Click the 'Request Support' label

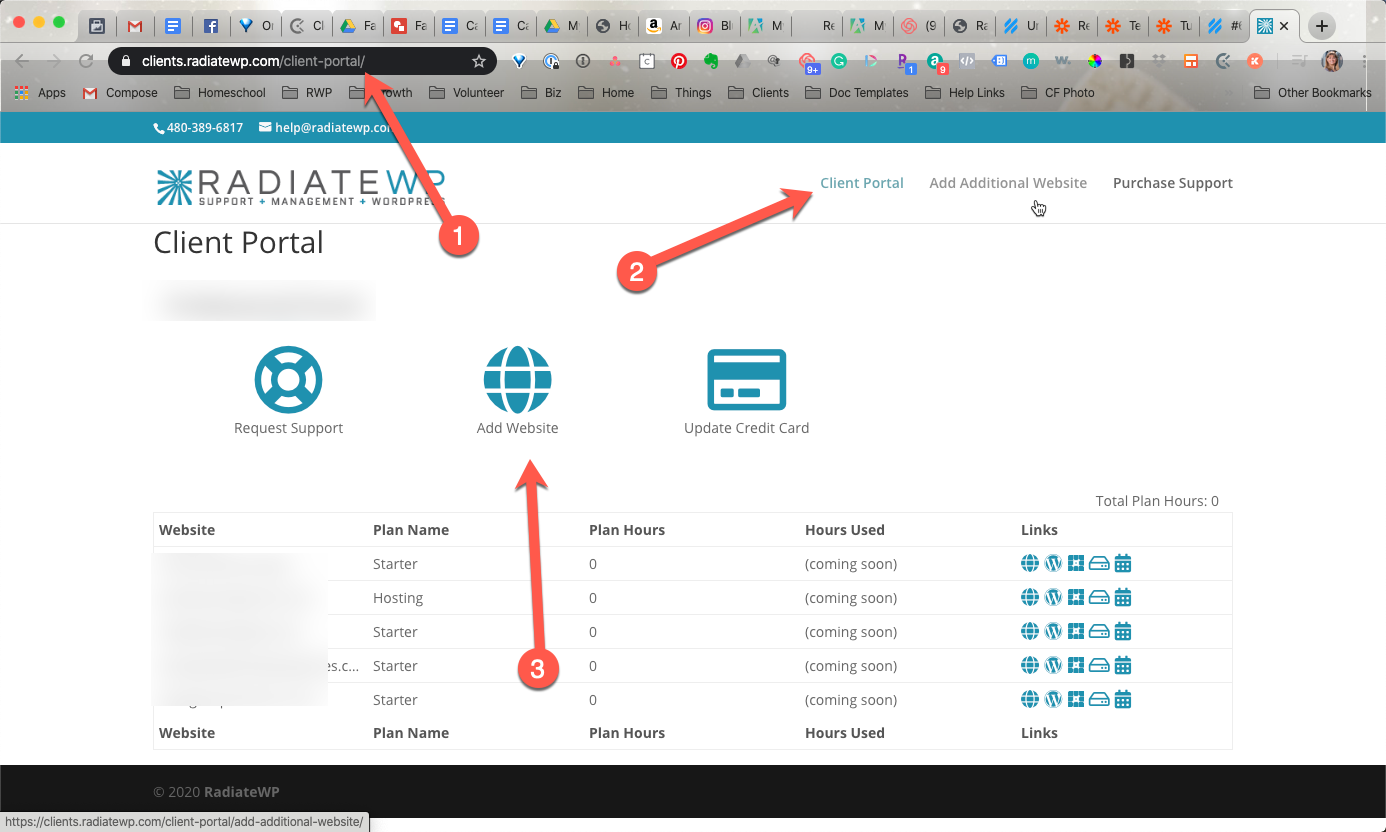[x=288, y=428]
